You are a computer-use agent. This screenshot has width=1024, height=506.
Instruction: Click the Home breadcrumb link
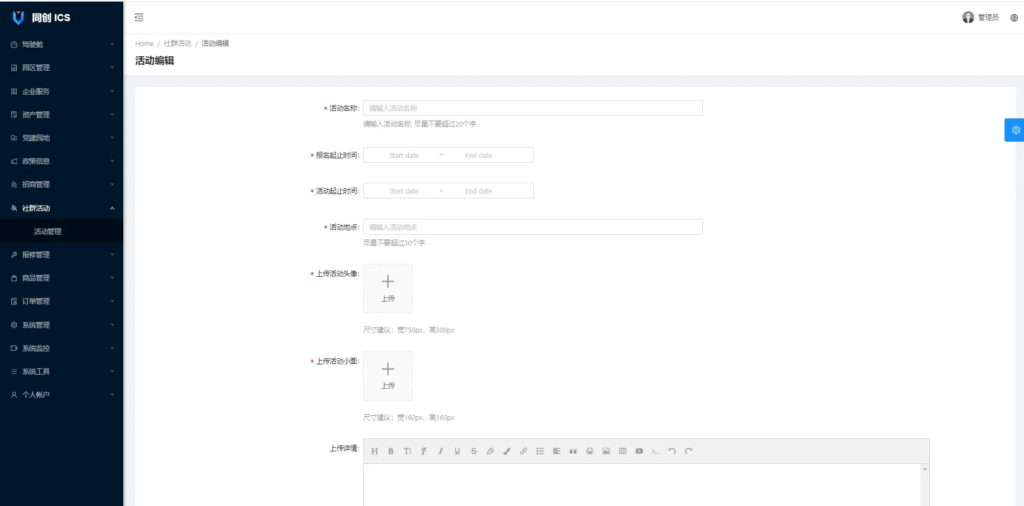(144, 44)
